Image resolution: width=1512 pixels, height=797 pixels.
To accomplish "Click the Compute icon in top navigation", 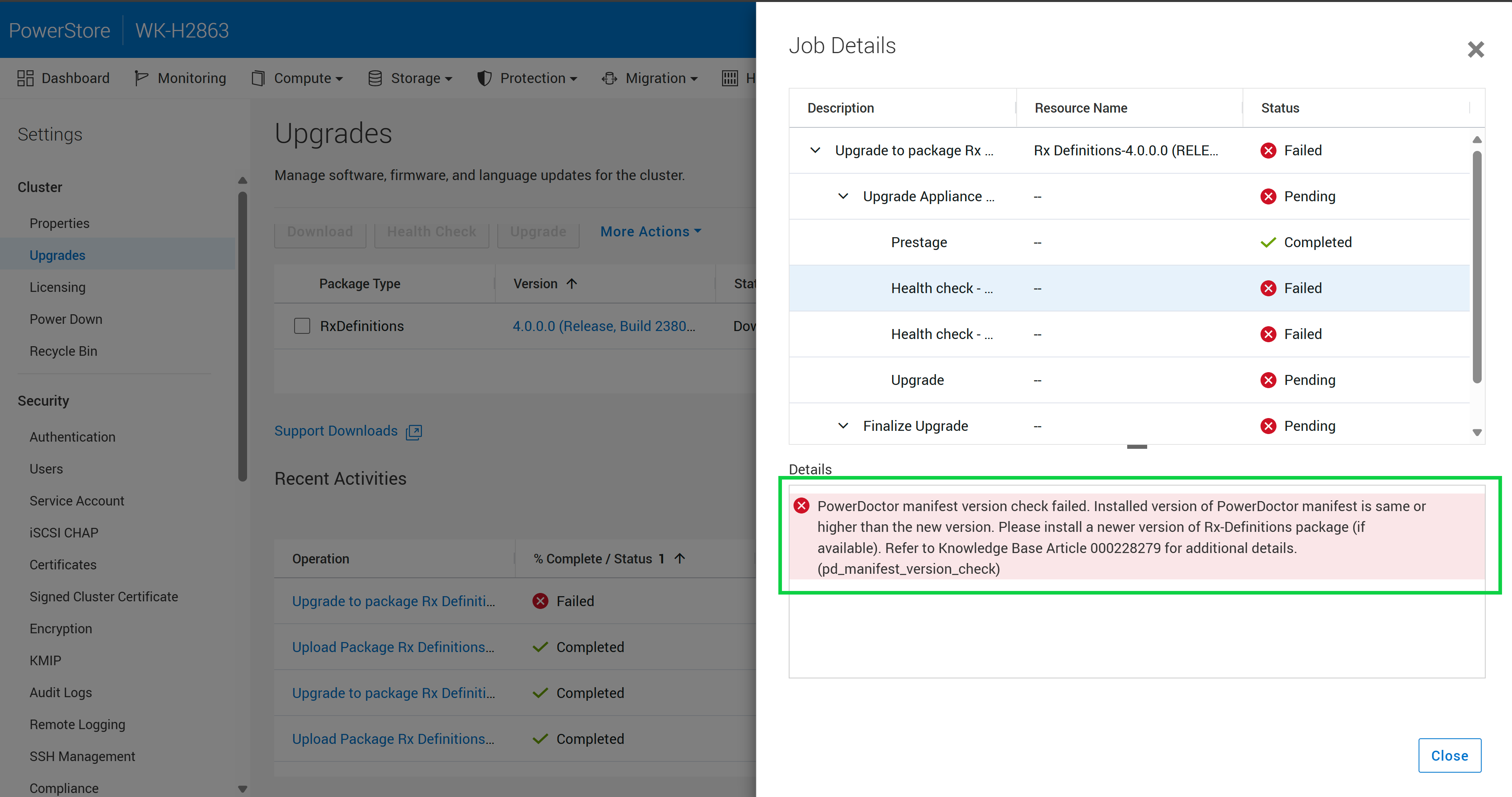I will (x=258, y=77).
